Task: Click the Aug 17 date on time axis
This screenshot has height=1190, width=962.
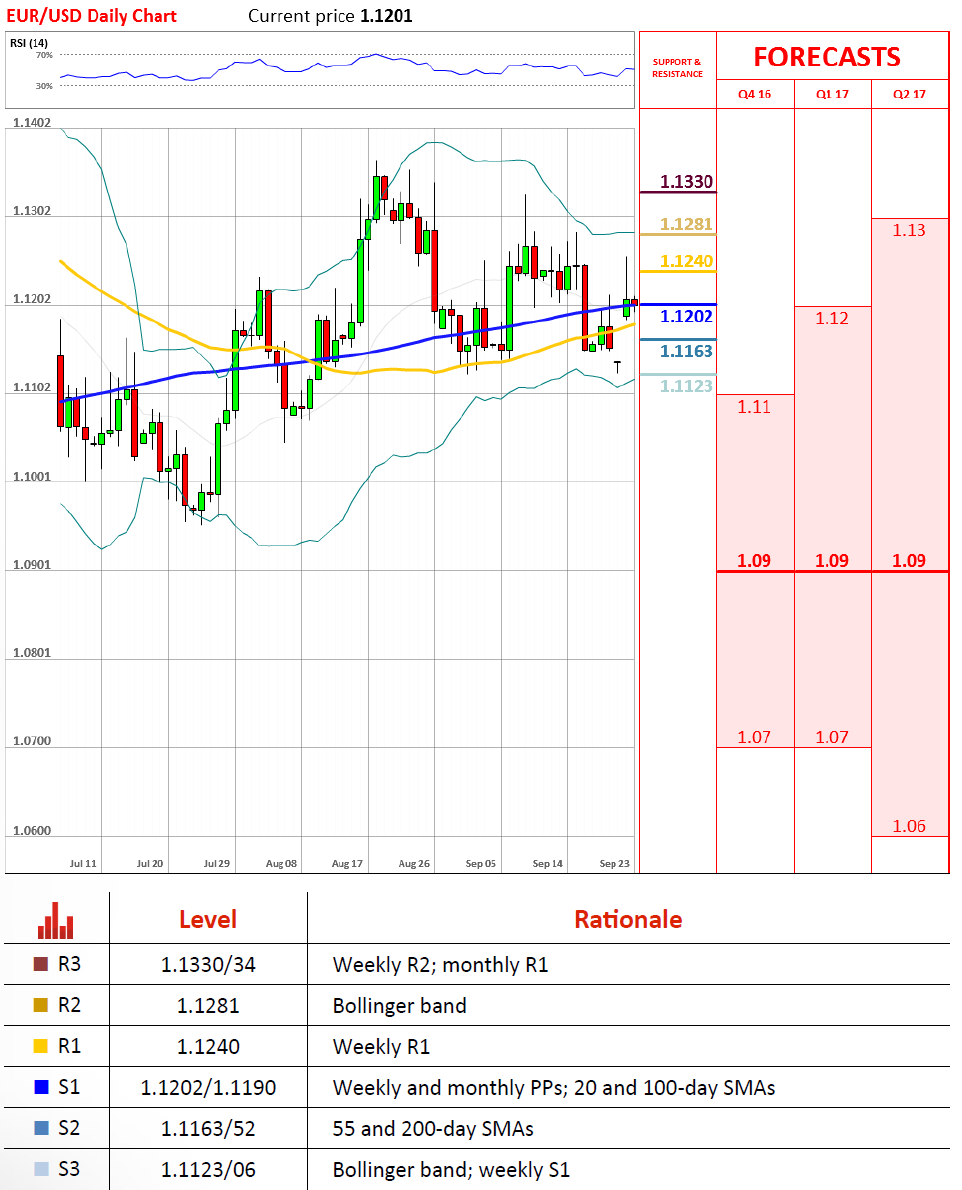Action: [347, 862]
